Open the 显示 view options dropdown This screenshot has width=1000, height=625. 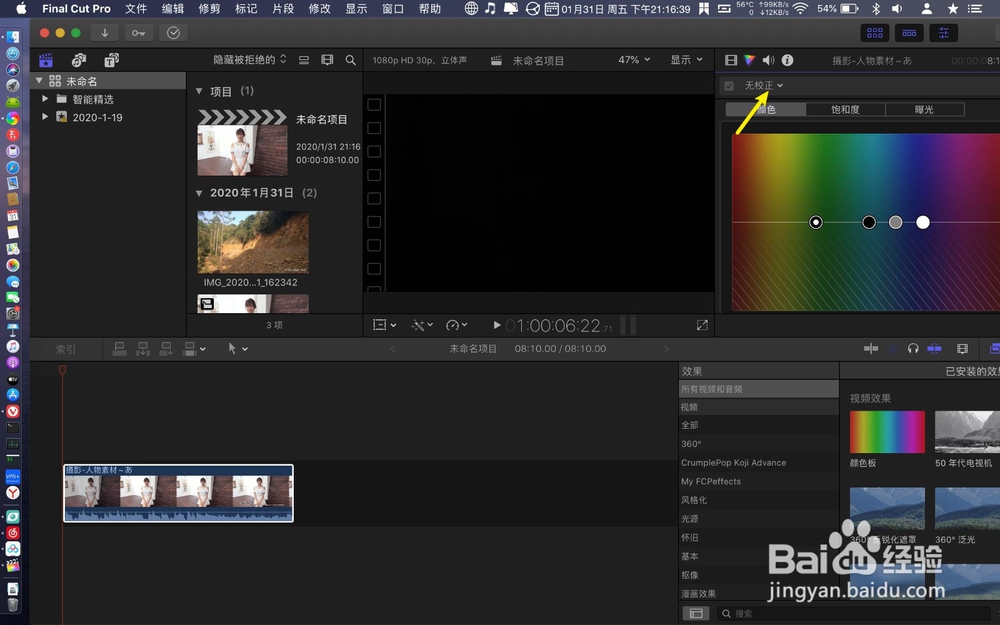point(686,60)
